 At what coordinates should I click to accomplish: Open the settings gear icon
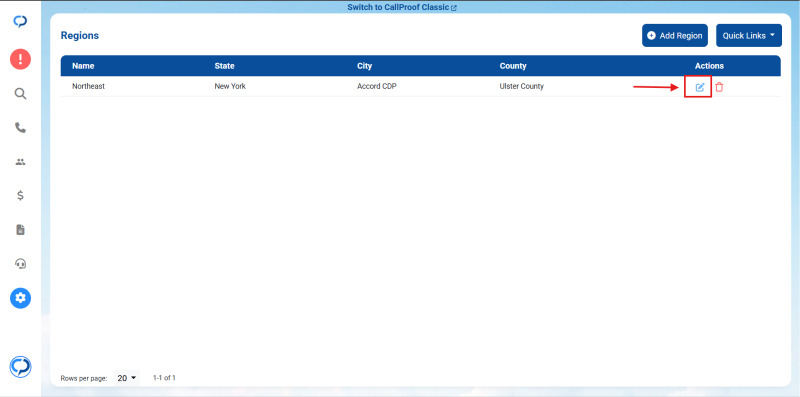coord(20,297)
